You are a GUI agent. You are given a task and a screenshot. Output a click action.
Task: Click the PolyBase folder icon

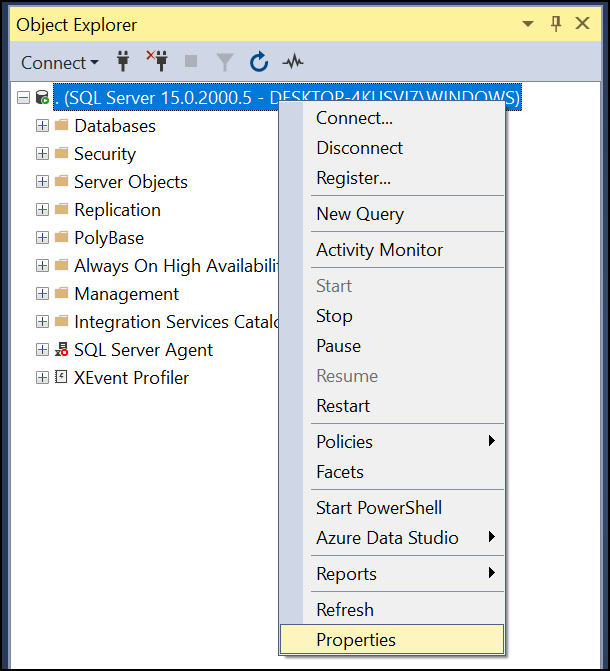pos(62,237)
